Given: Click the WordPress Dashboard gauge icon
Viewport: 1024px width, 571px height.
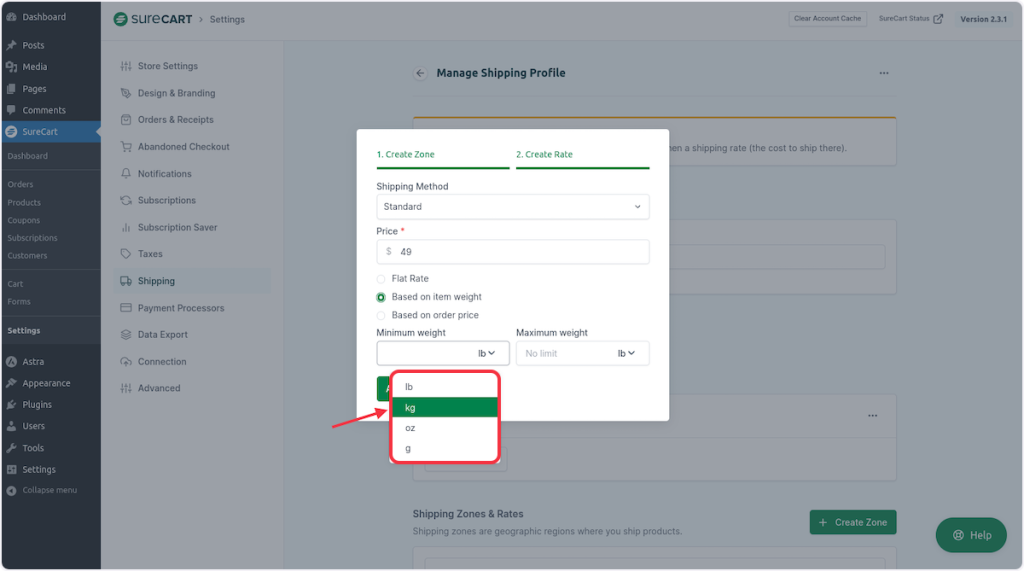Looking at the screenshot, I should [11, 17].
